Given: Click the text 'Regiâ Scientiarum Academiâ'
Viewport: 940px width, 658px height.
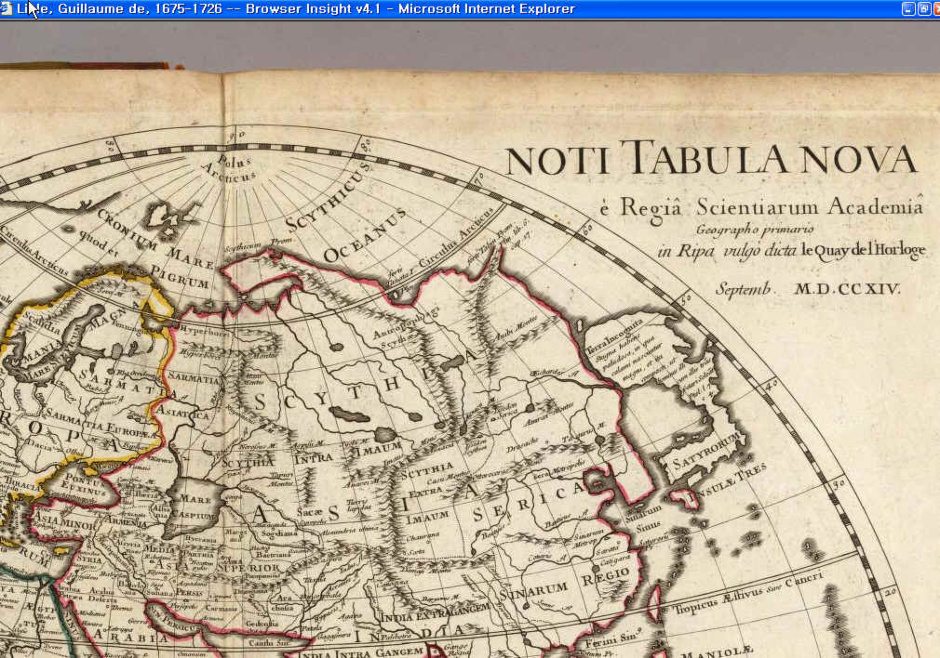Looking at the screenshot, I should click(771, 207).
